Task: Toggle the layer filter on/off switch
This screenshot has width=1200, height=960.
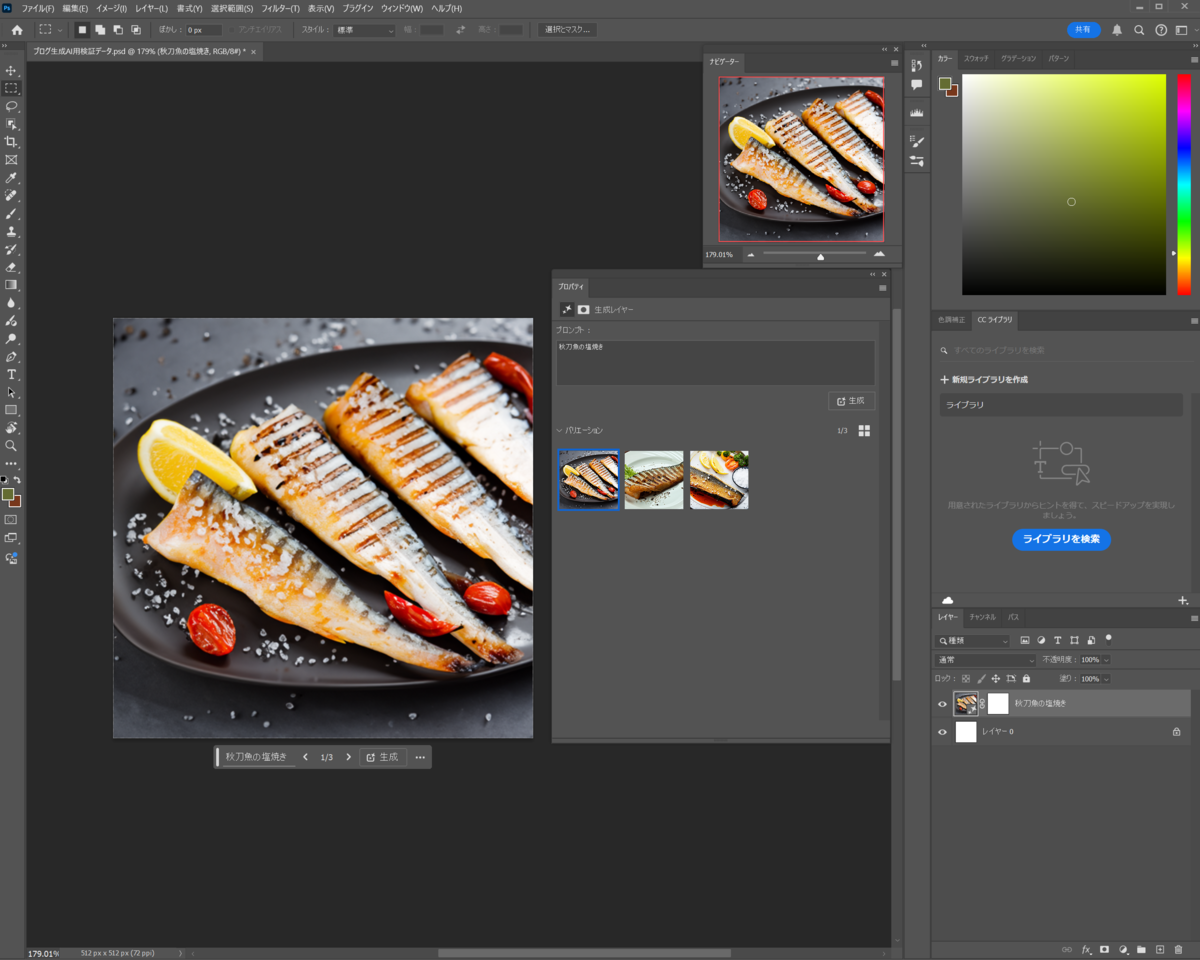Action: [x=1108, y=639]
